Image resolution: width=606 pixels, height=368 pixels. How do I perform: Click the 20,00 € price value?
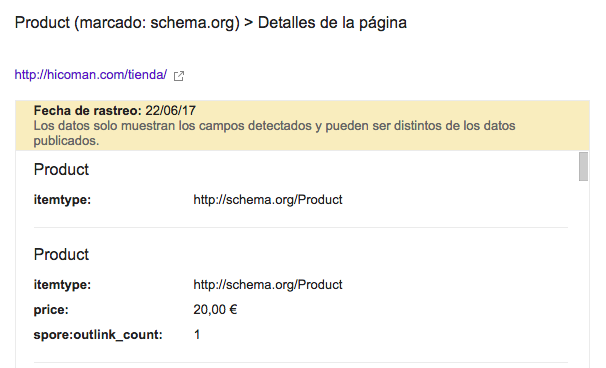coord(215,310)
